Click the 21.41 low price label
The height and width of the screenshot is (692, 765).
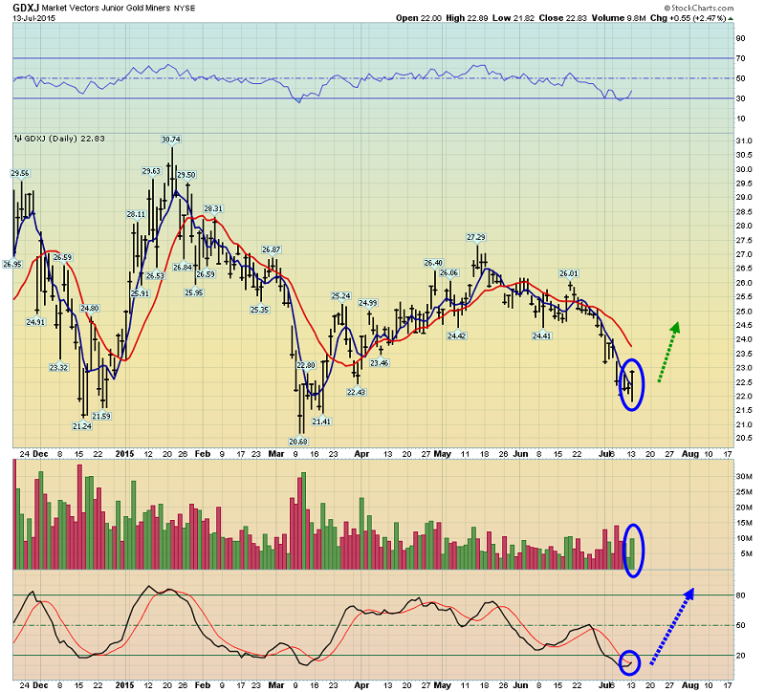click(x=322, y=422)
